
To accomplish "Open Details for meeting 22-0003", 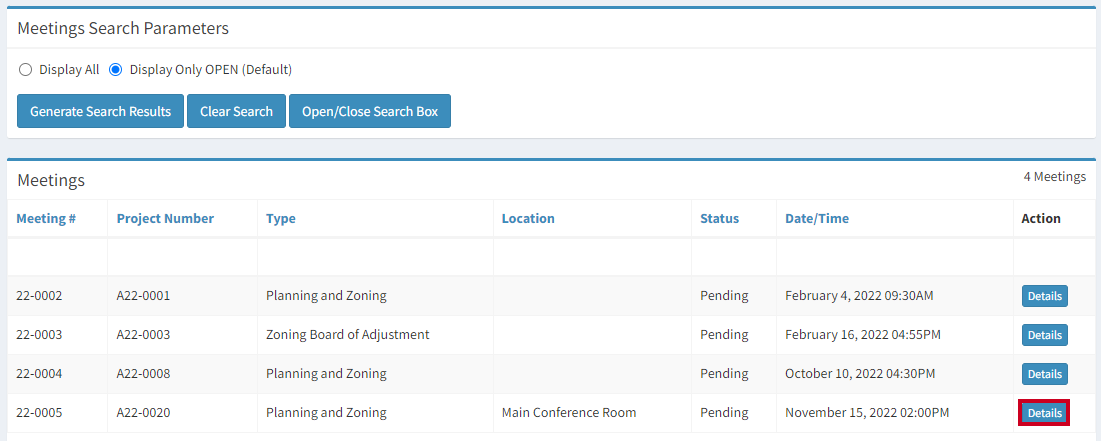I will tap(1044, 335).
